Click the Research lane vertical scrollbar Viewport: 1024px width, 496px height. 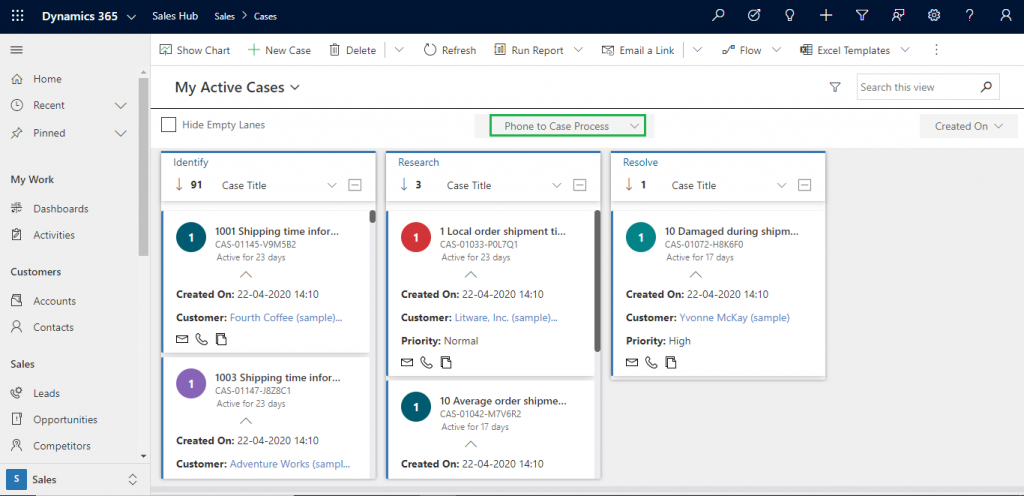pyautogui.click(x=597, y=281)
